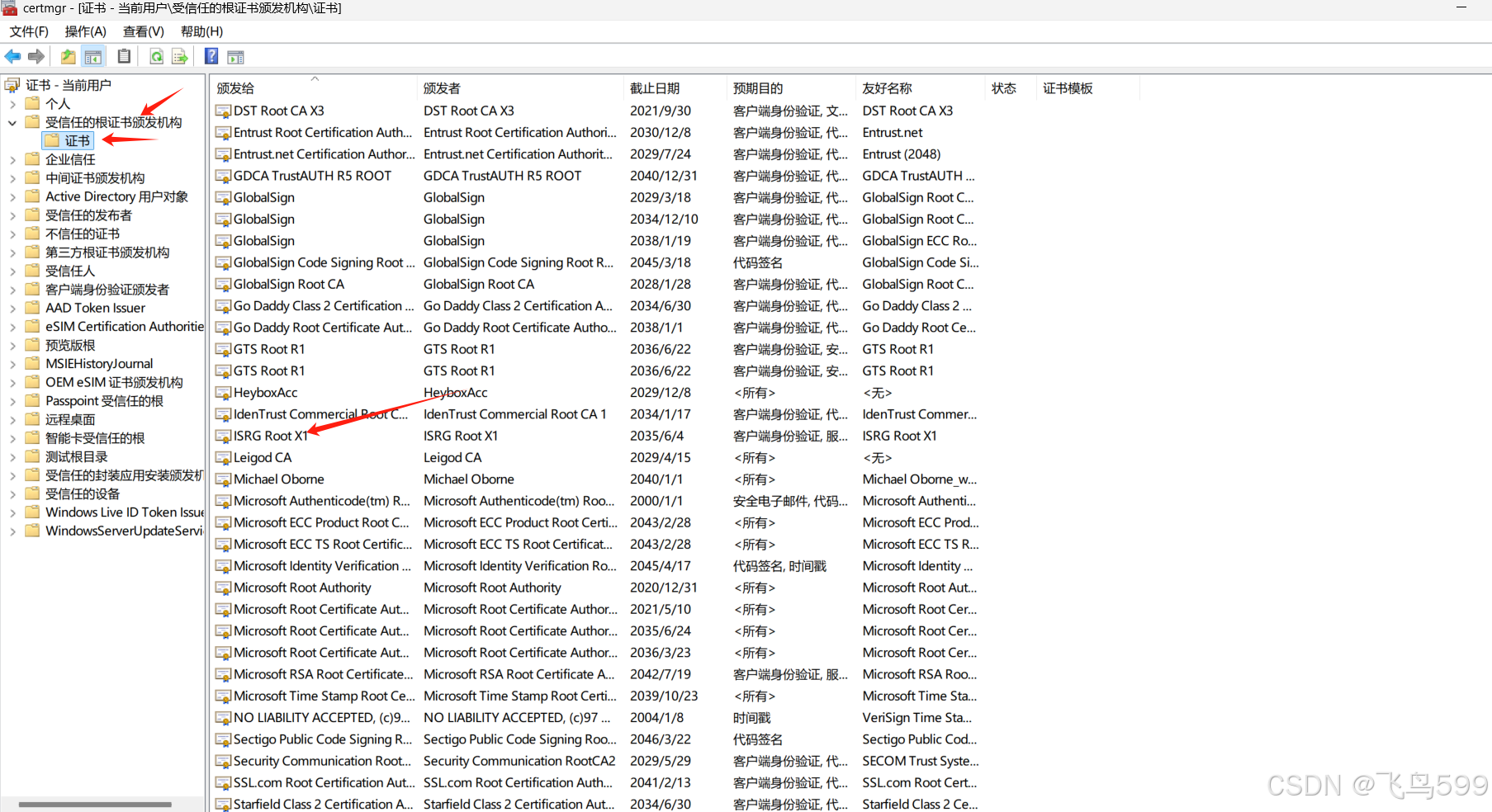Sort by the 截止日期 column header

(675, 88)
